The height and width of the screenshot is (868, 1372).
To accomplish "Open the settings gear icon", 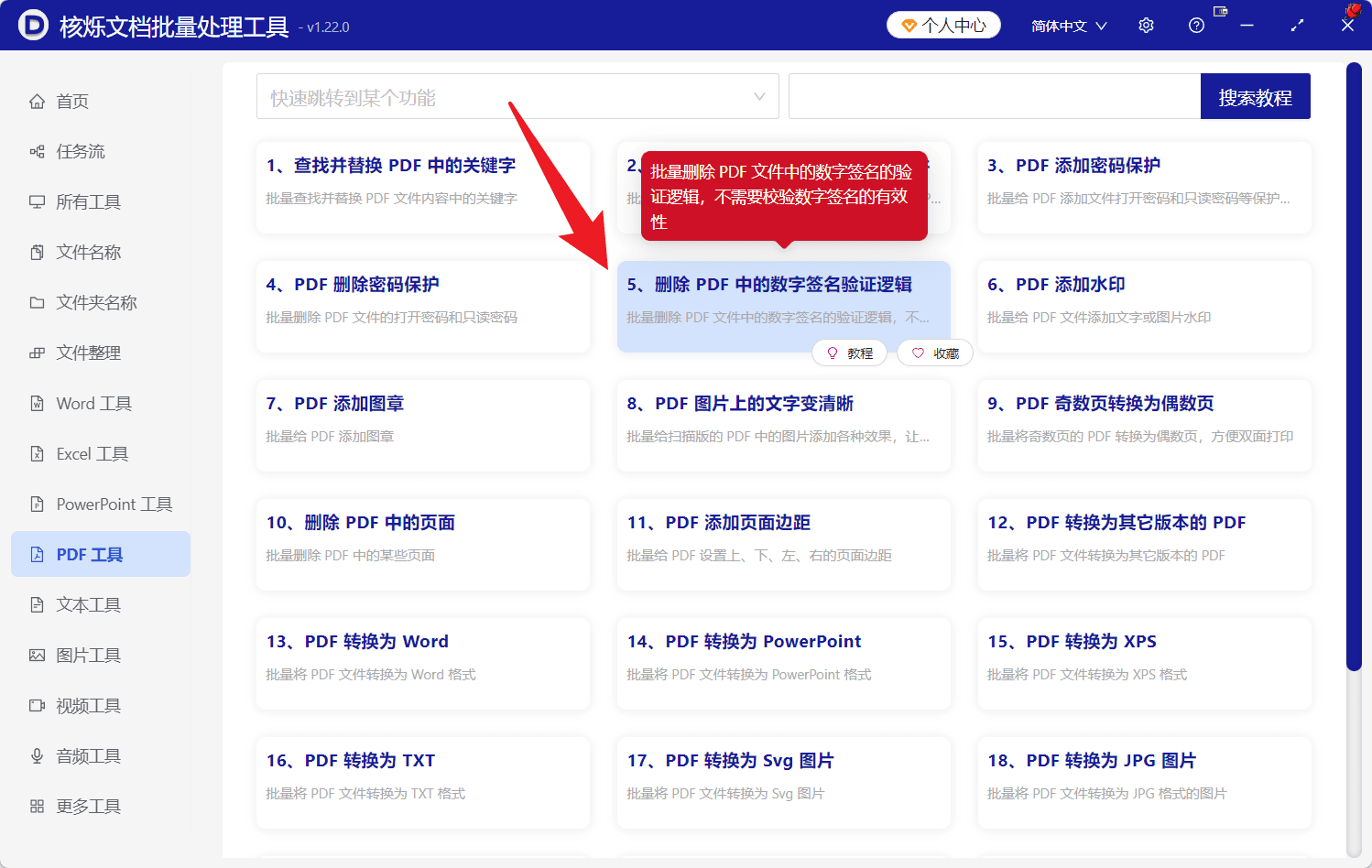I will point(1146,26).
